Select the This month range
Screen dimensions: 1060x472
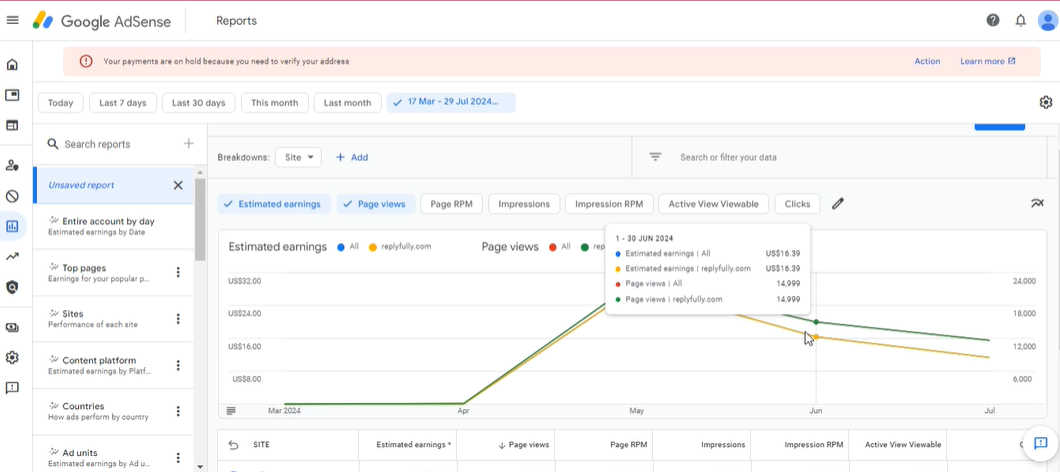click(274, 103)
